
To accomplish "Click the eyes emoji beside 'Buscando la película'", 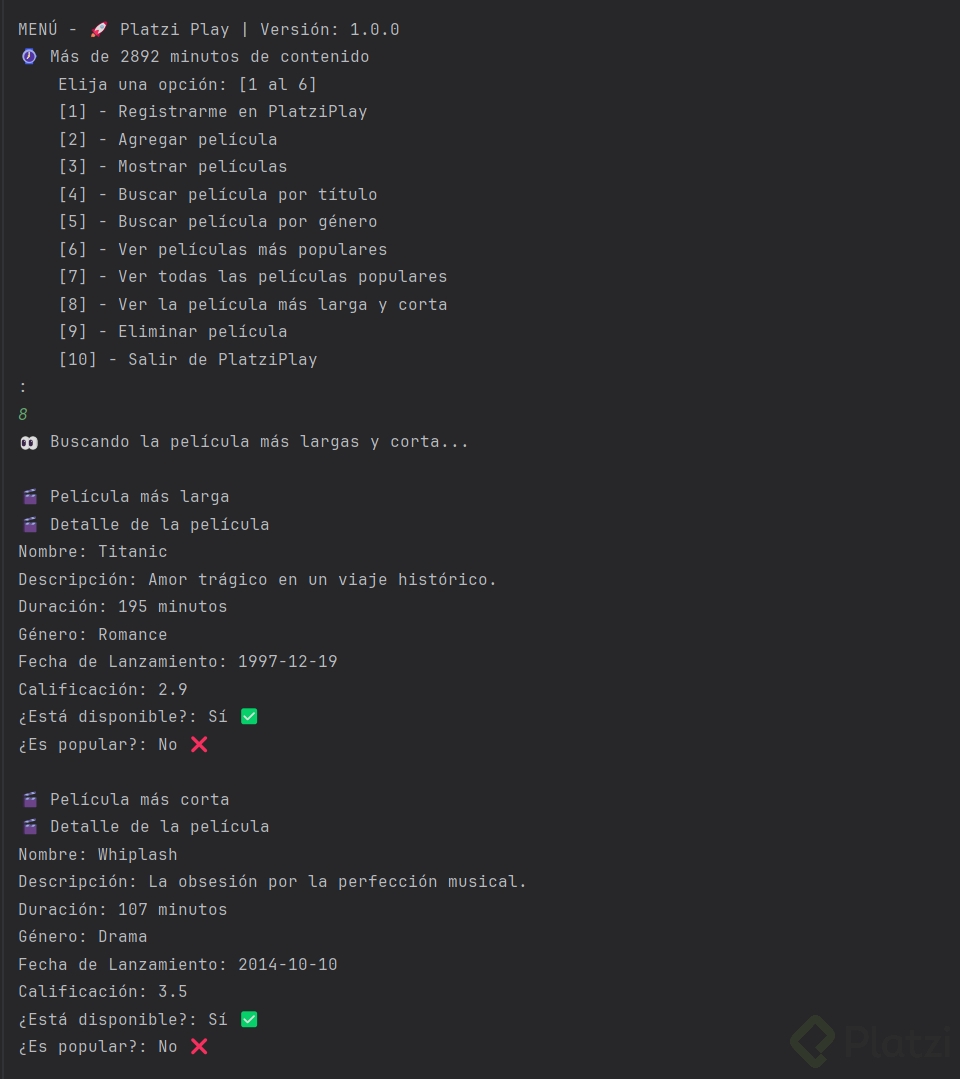I will pyautogui.click(x=29, y=442).
